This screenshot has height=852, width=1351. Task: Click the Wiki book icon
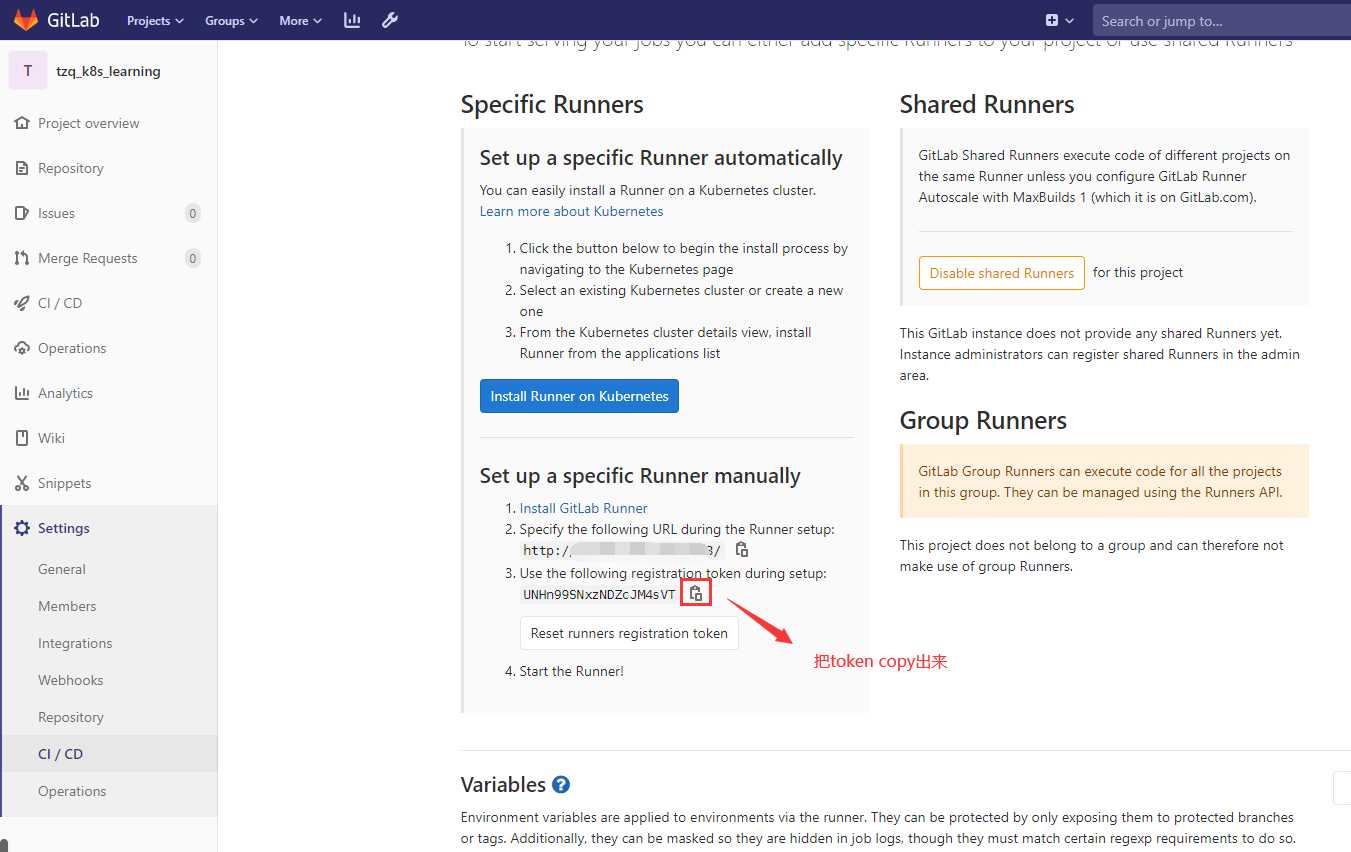pos(22,438)
